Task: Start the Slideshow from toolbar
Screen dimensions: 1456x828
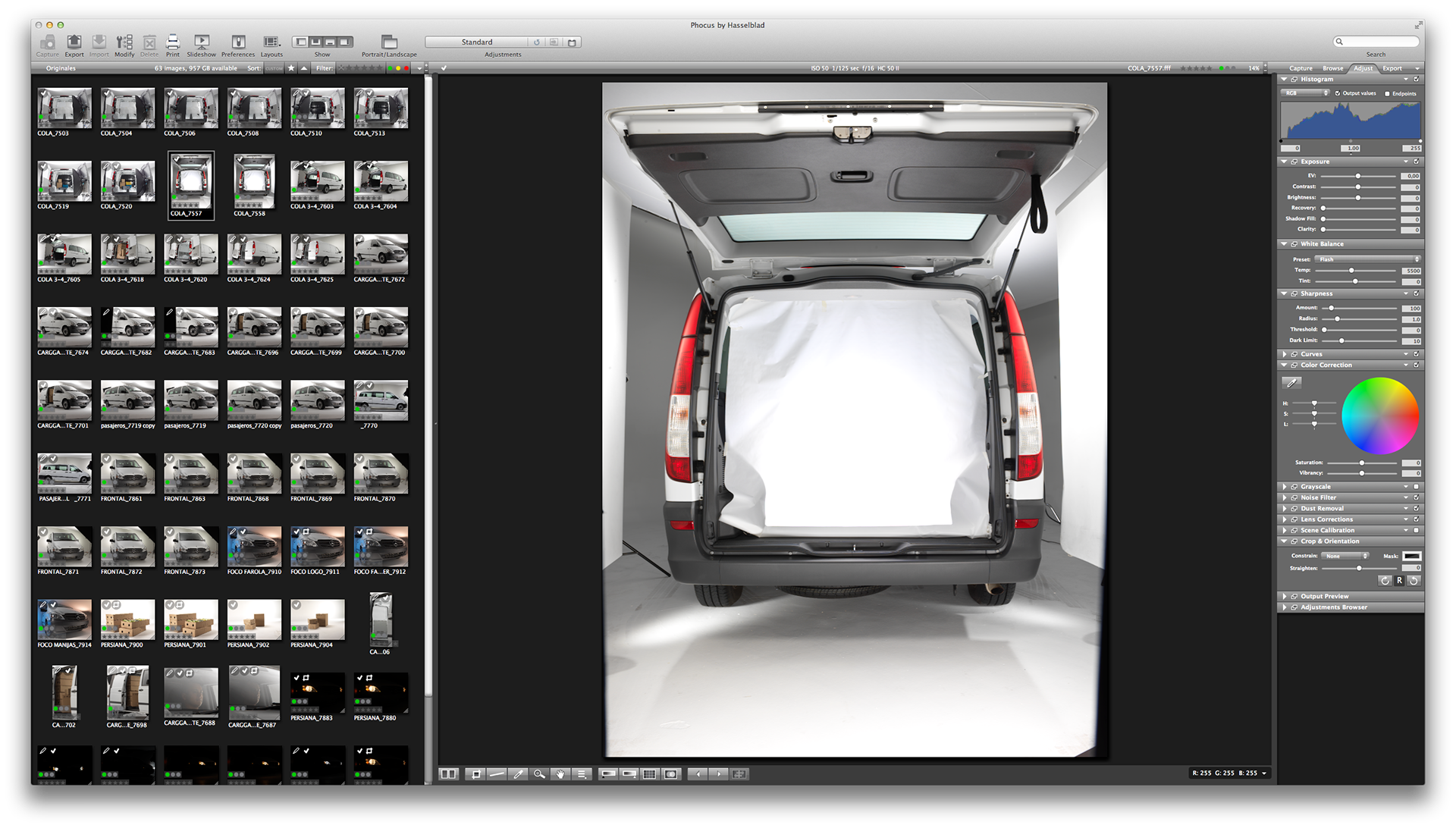Action: pyautogui.click(x=201, y=42)
